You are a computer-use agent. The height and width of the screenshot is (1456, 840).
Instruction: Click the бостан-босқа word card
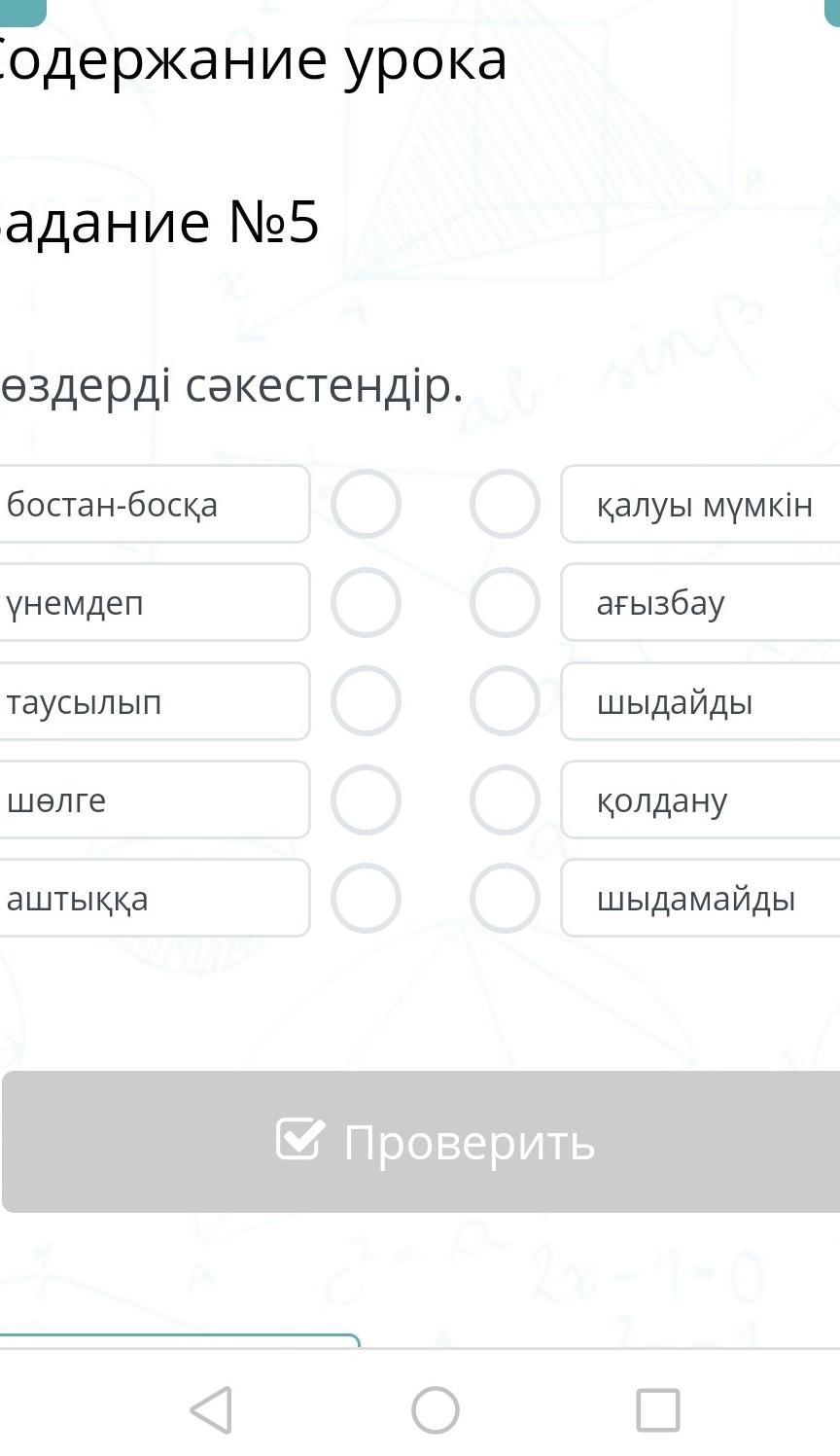tap(154, 504)
